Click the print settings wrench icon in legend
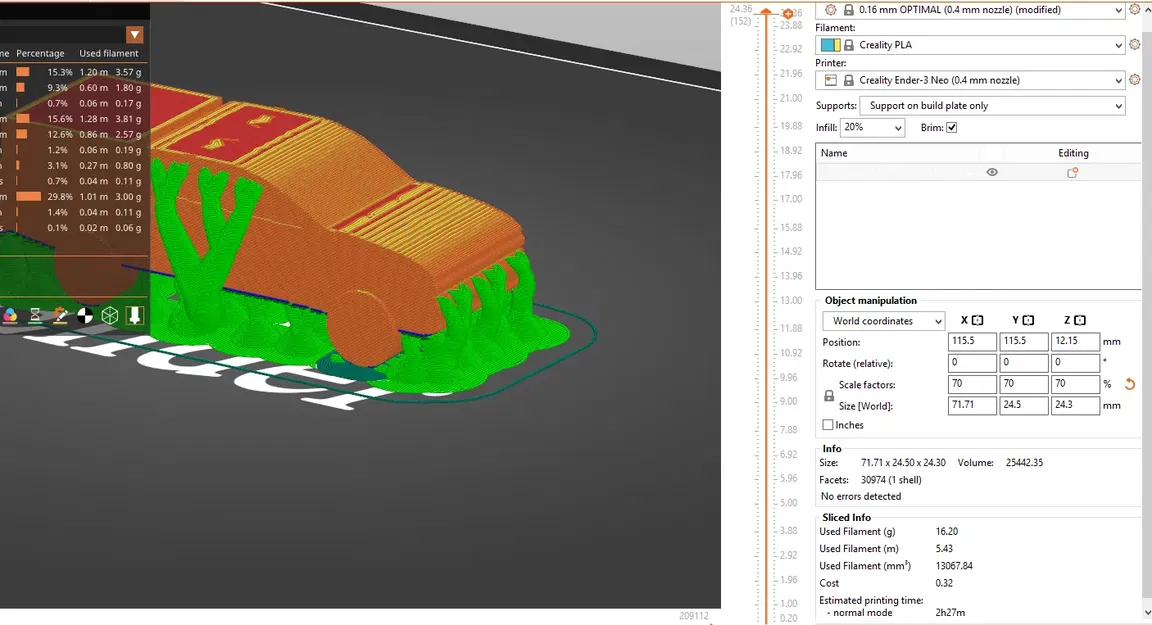1152x625 pixels. click(x=60, y=316)
